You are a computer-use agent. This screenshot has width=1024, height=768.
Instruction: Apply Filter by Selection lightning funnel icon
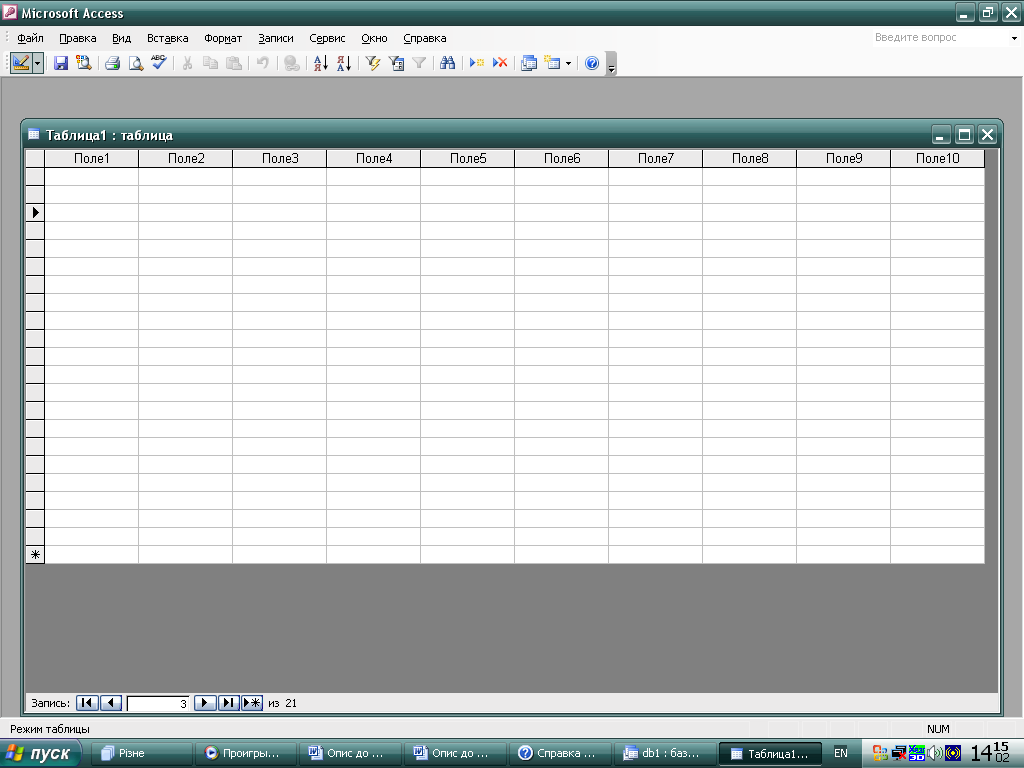373,63
